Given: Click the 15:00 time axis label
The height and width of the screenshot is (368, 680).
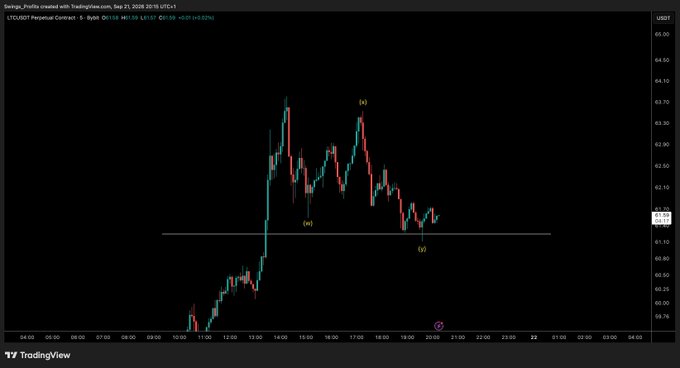Looking at the screenshot, I should tap(306, 337).
